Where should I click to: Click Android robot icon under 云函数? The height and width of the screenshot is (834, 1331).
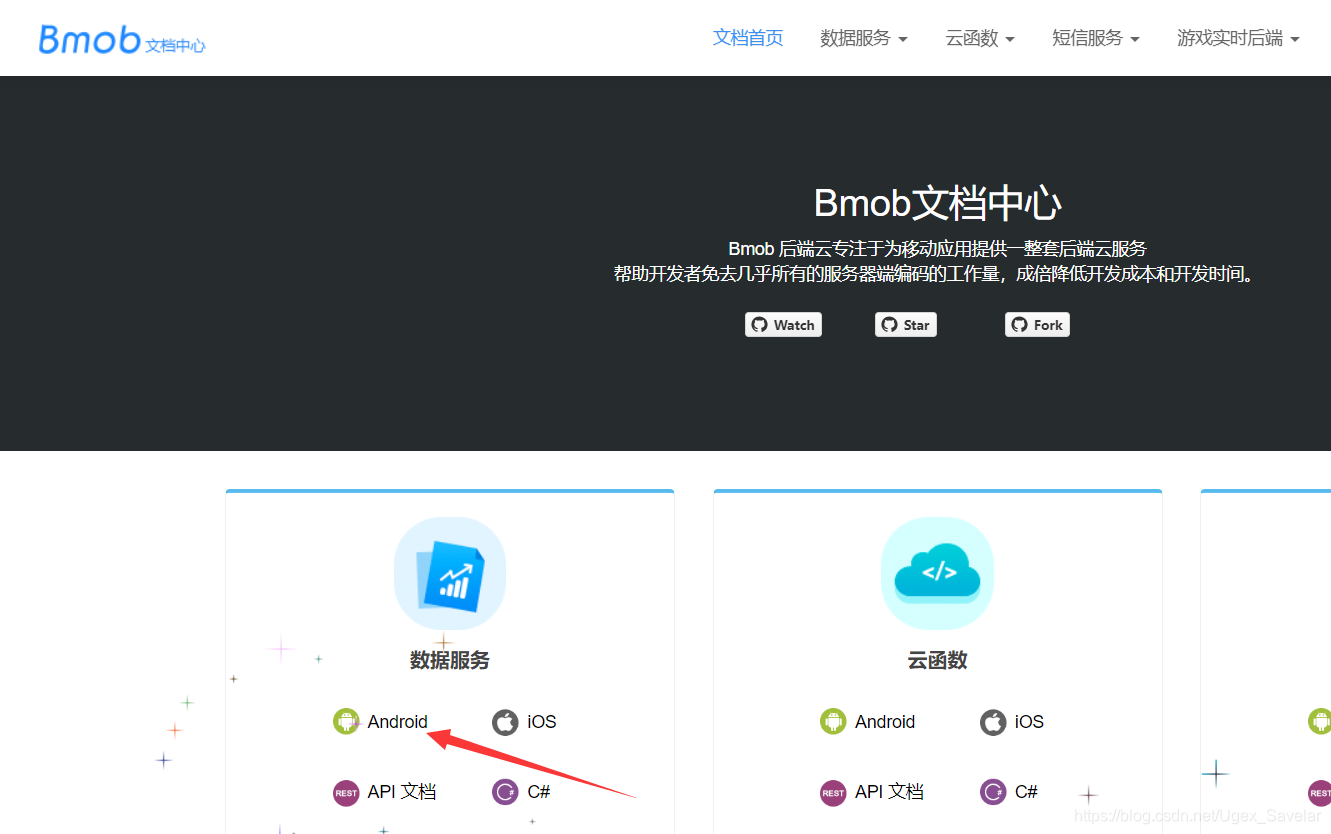point(833,722)
